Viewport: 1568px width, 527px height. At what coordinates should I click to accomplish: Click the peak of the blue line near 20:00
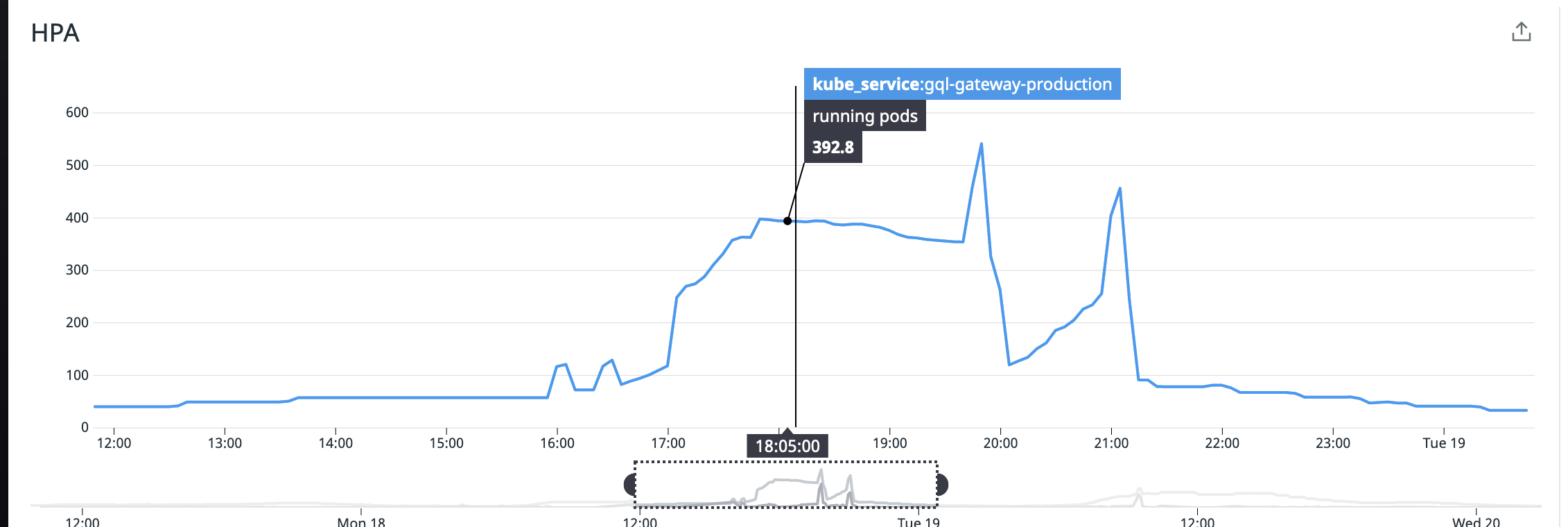point(982,144)
